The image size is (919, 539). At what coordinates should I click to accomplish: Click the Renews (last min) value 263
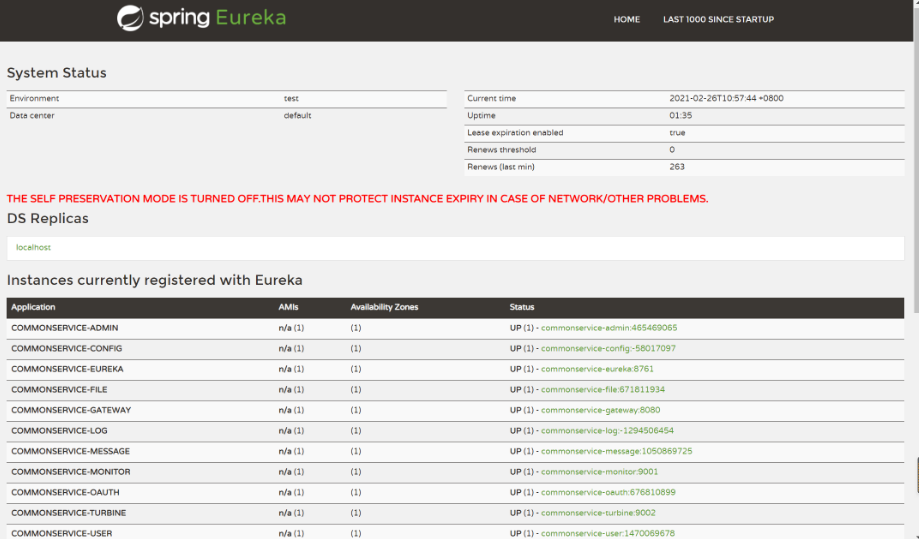coord(677,166)
